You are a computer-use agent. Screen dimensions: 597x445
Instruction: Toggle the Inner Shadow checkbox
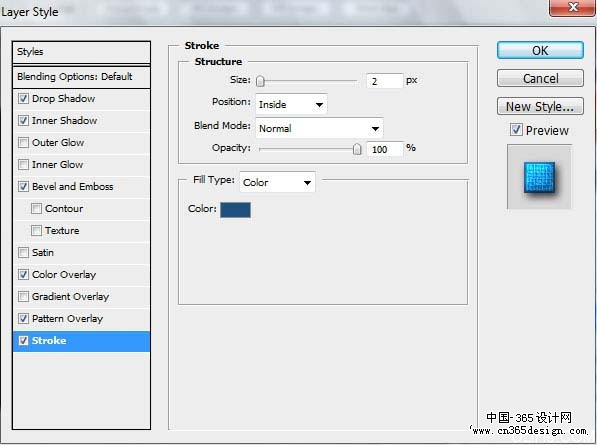click(x=23, y=121)
